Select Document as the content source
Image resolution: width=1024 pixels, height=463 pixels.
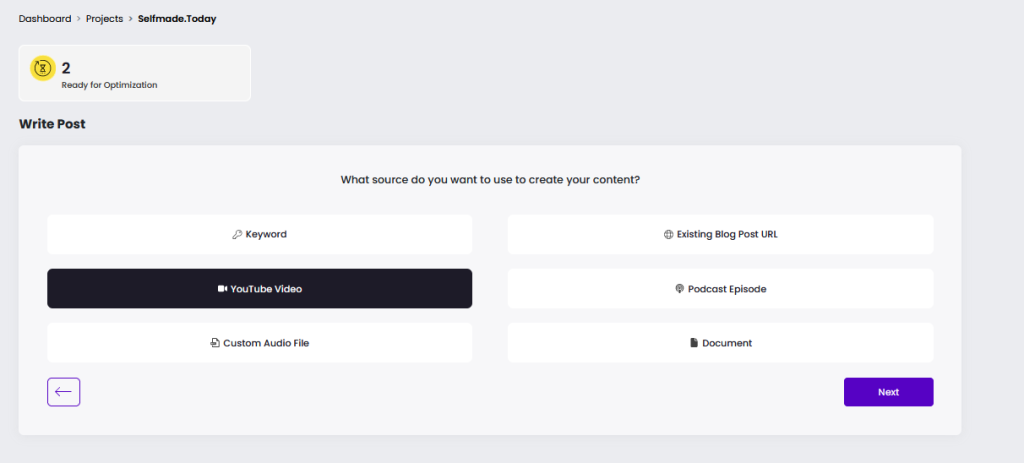click(x=720, y=343)
